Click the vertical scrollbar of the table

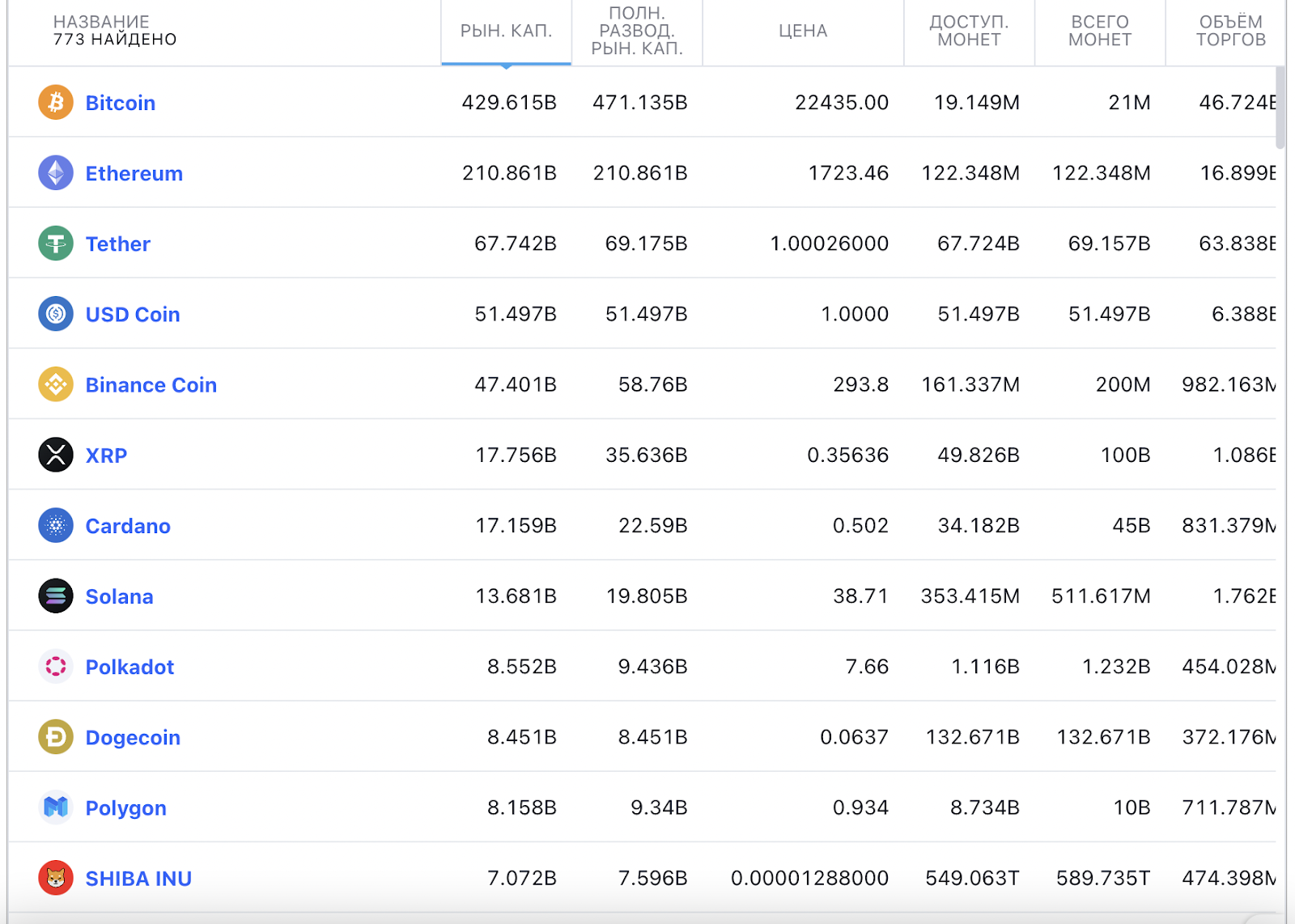click(x=1280, y=108)
